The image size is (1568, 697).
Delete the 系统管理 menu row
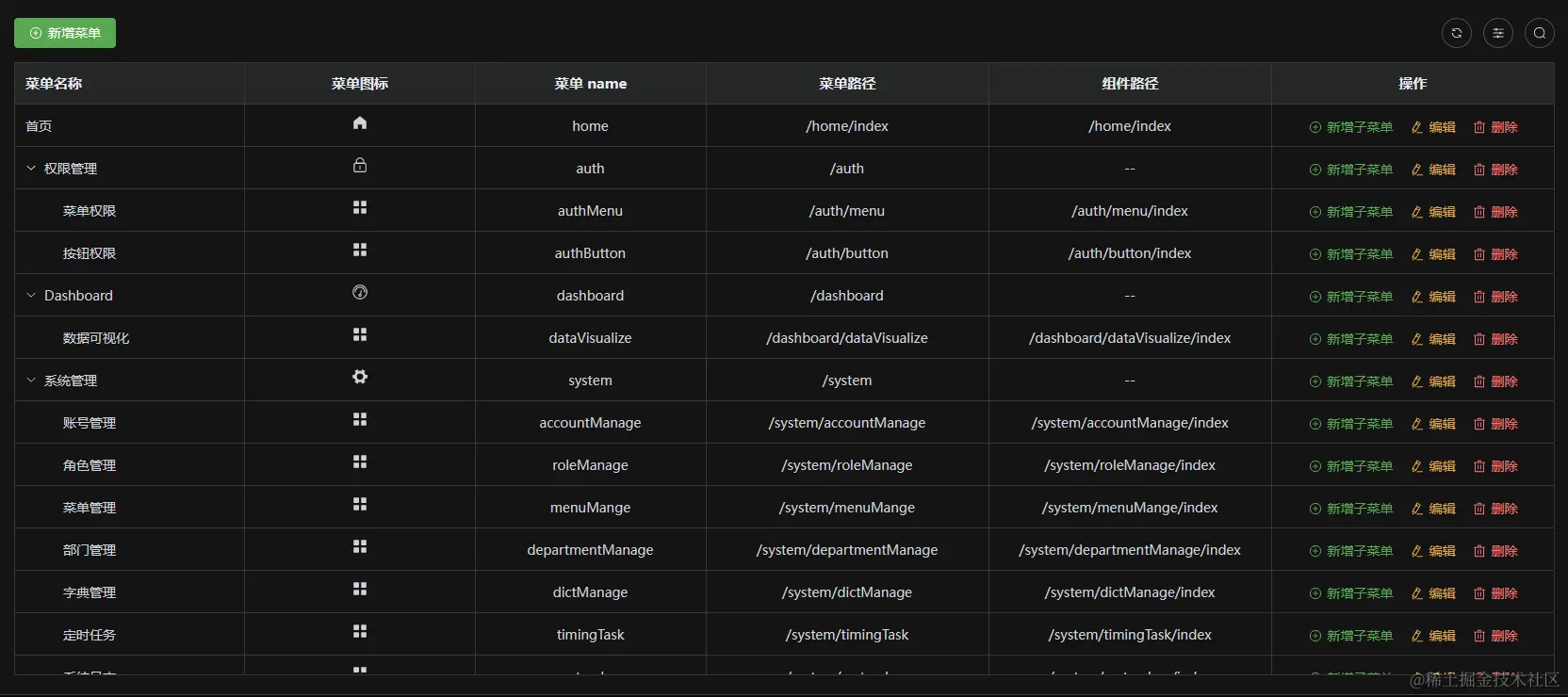pyautogui.click(x=1495, y=381)
